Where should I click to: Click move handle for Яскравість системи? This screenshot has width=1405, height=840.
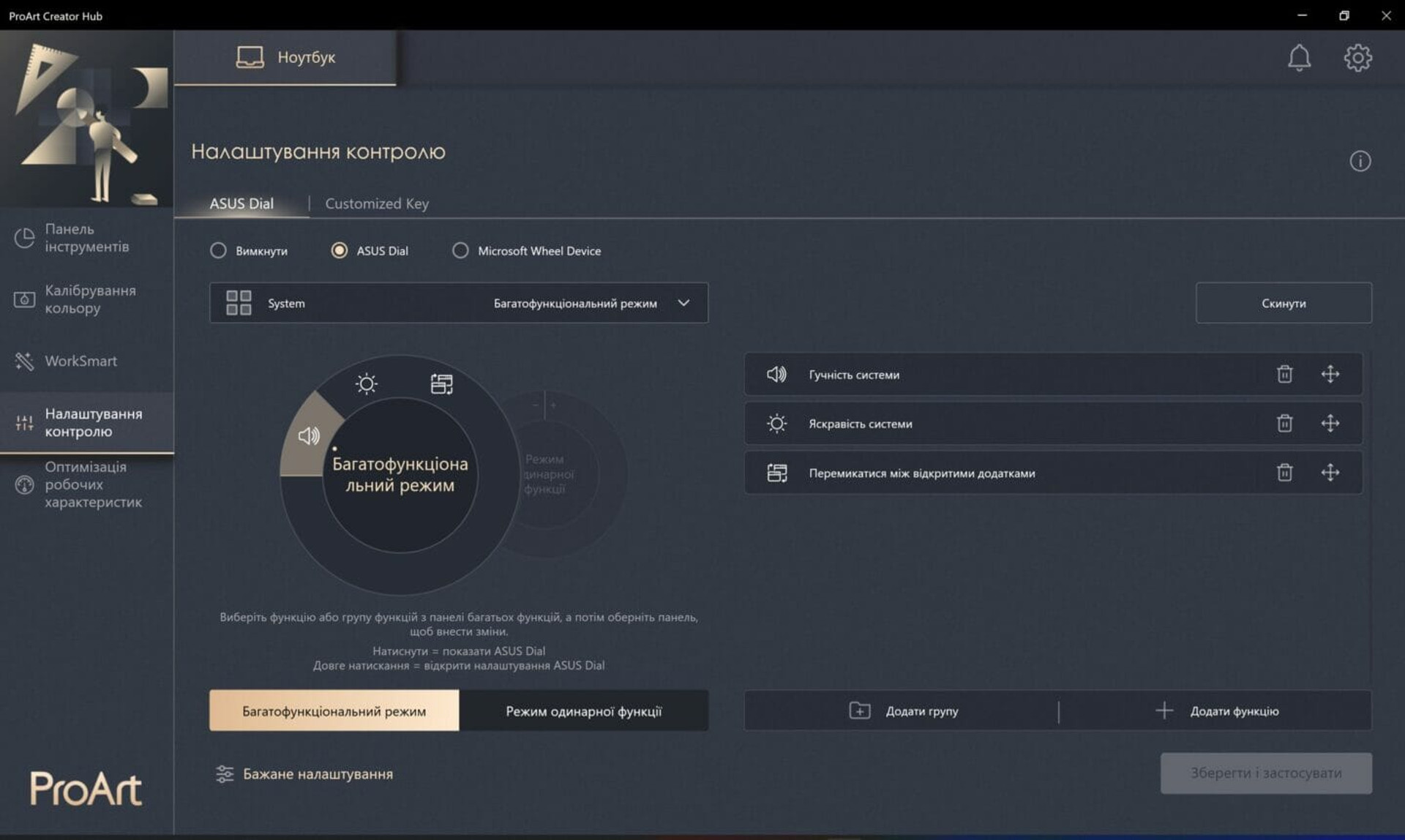[x=1330, y=423]
